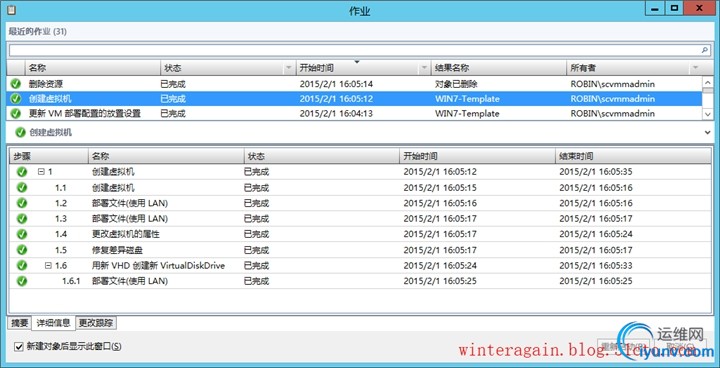Screen dimensions: 720x368
Task: Open the 状态 column filter dropdown
Action: [288, 68]
